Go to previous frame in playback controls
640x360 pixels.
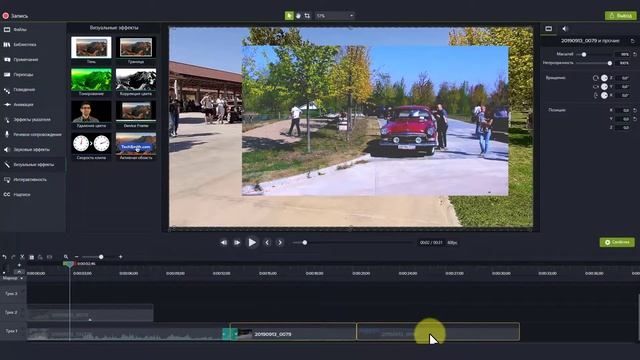pos(224,242)
